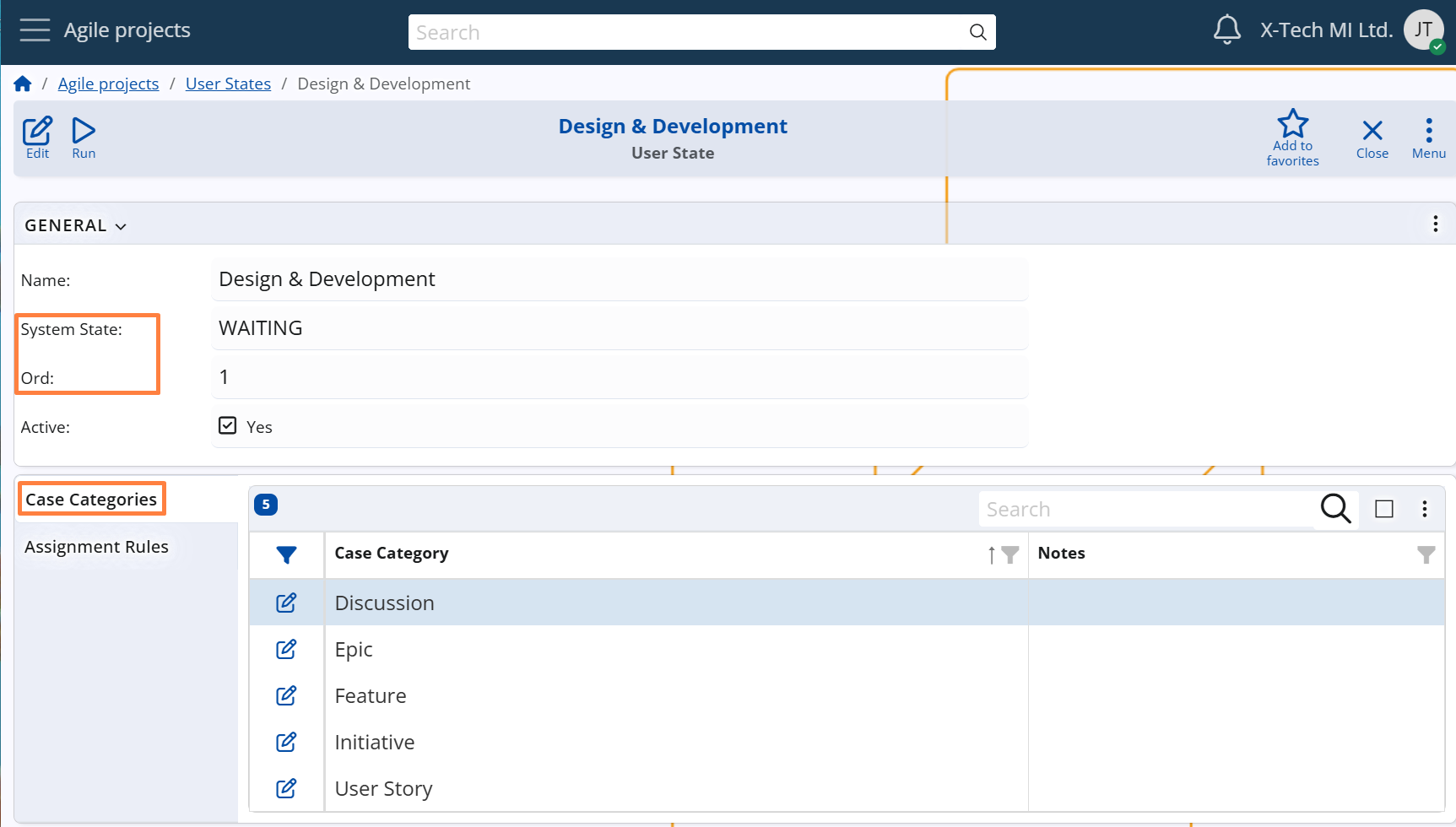Select the Case Categories tab
Screen dimensions: 1456x827
91,500
